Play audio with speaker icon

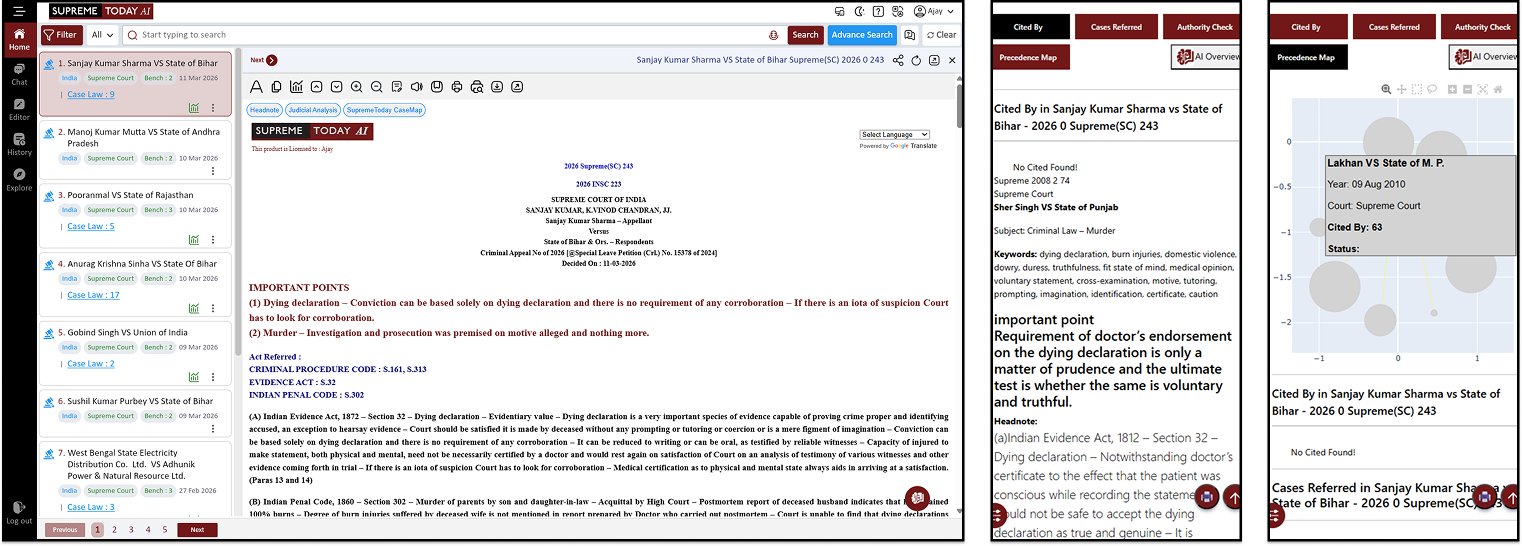click(x=417, y=87)
